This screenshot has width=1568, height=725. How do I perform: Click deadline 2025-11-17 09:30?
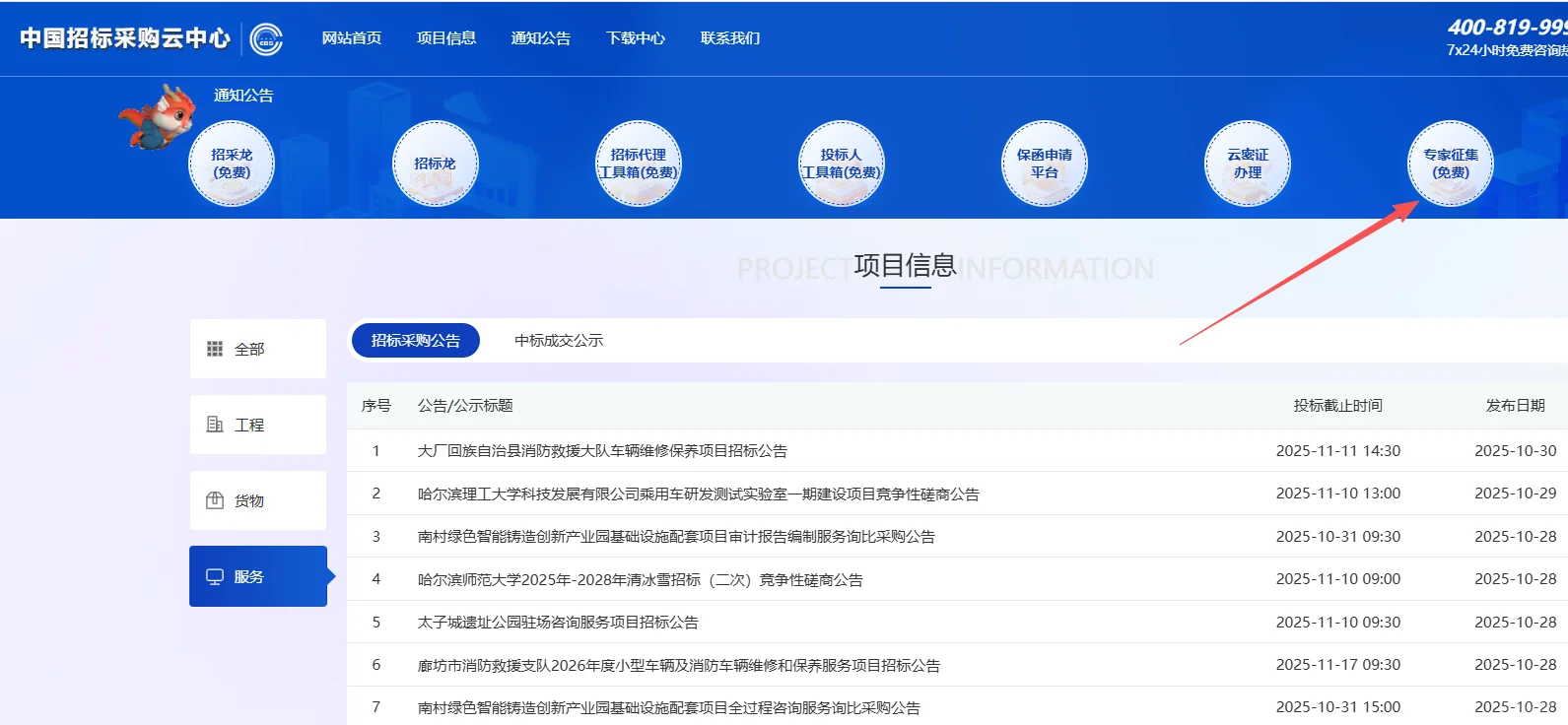tap(1338, 665)
